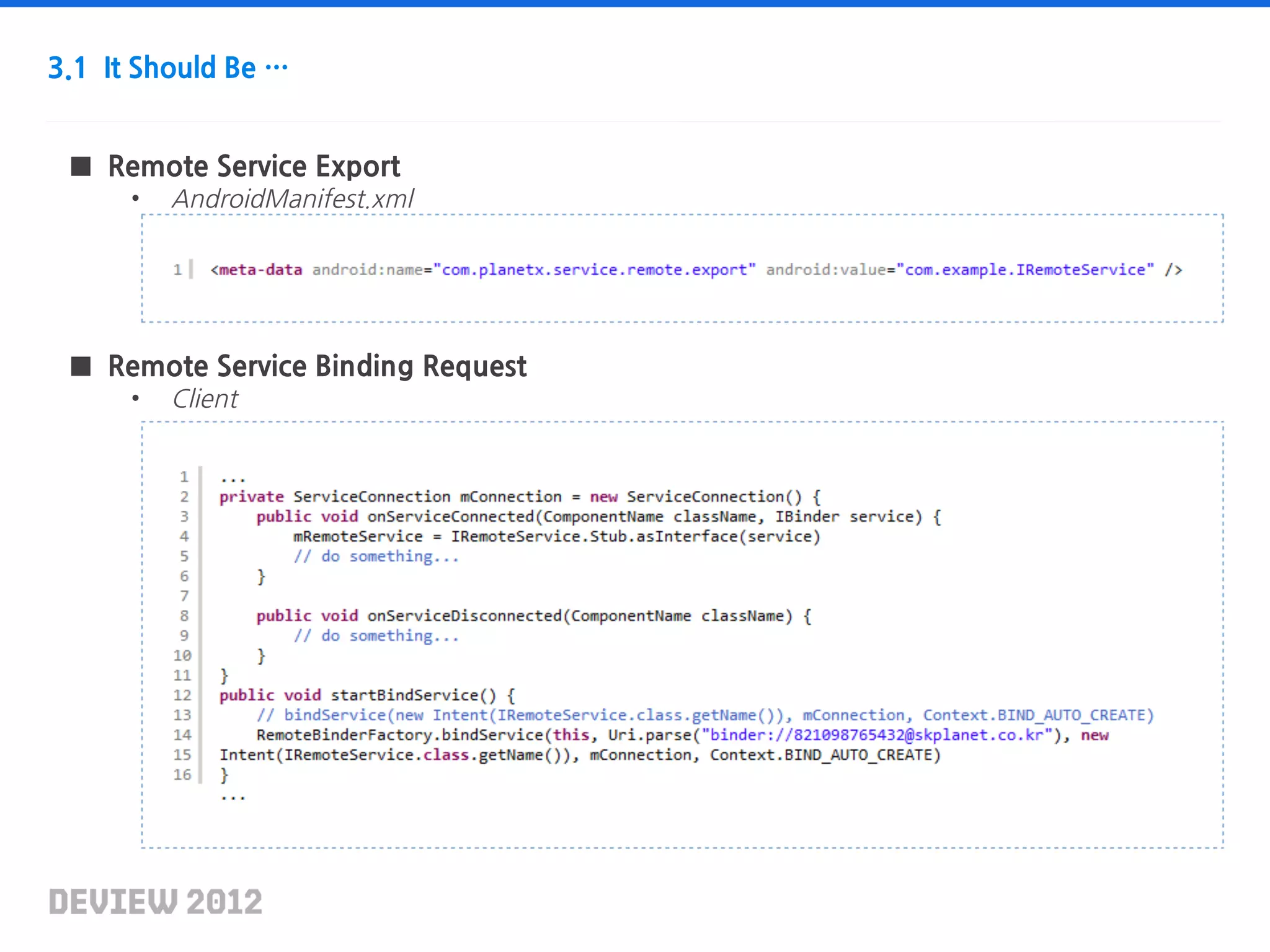Click the Context.BIND_AUTO_CREATE constant on line 15
The height and width of the screenshot is (952, 1270).
(x=824, y=755)
